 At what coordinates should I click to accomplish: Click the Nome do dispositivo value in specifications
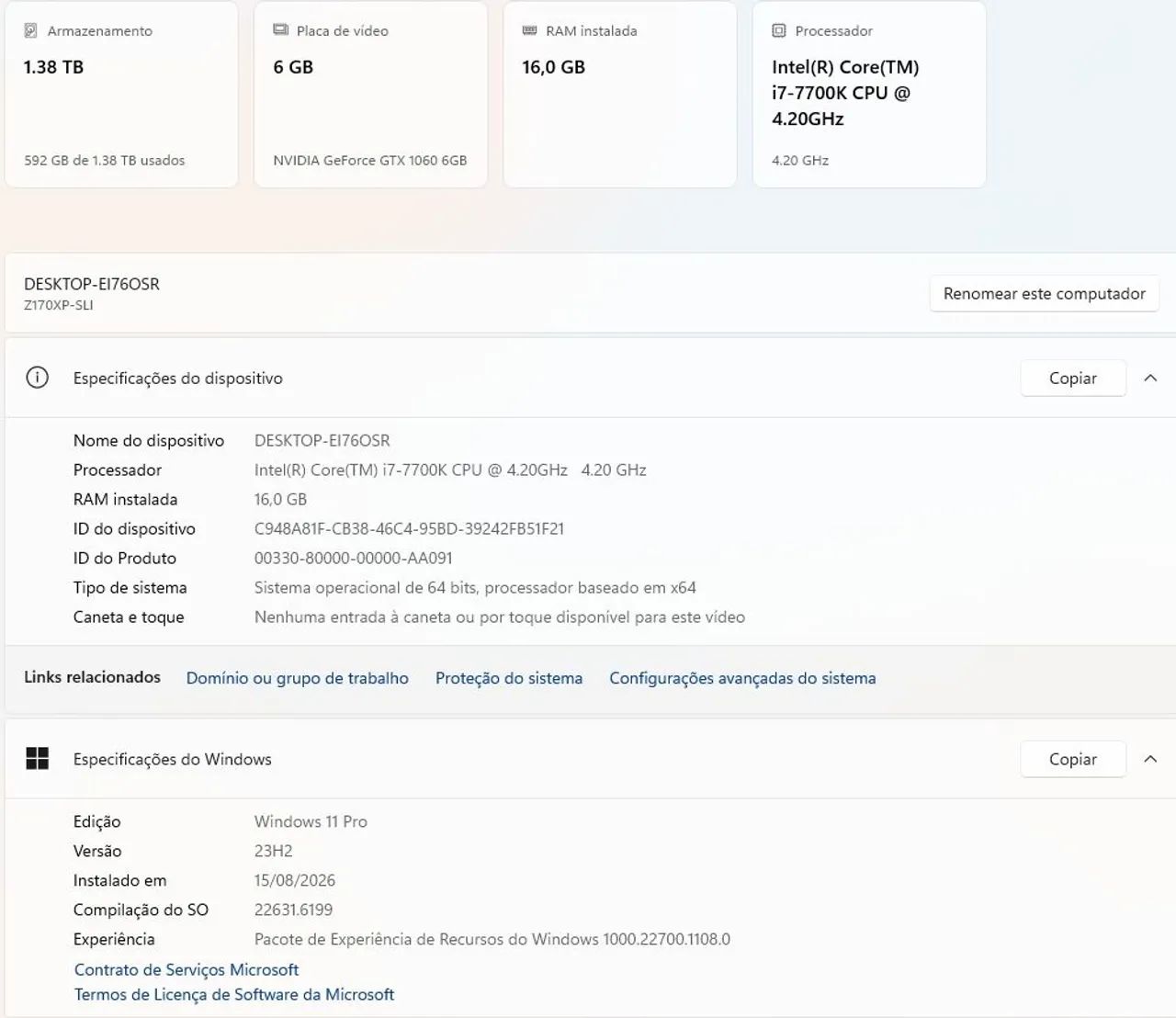[x=322, y=440]
